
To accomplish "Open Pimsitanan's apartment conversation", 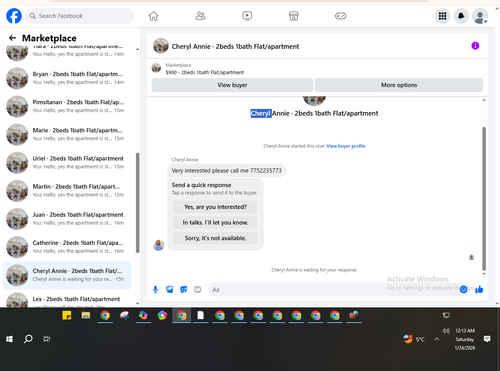I will coord(68,106).
